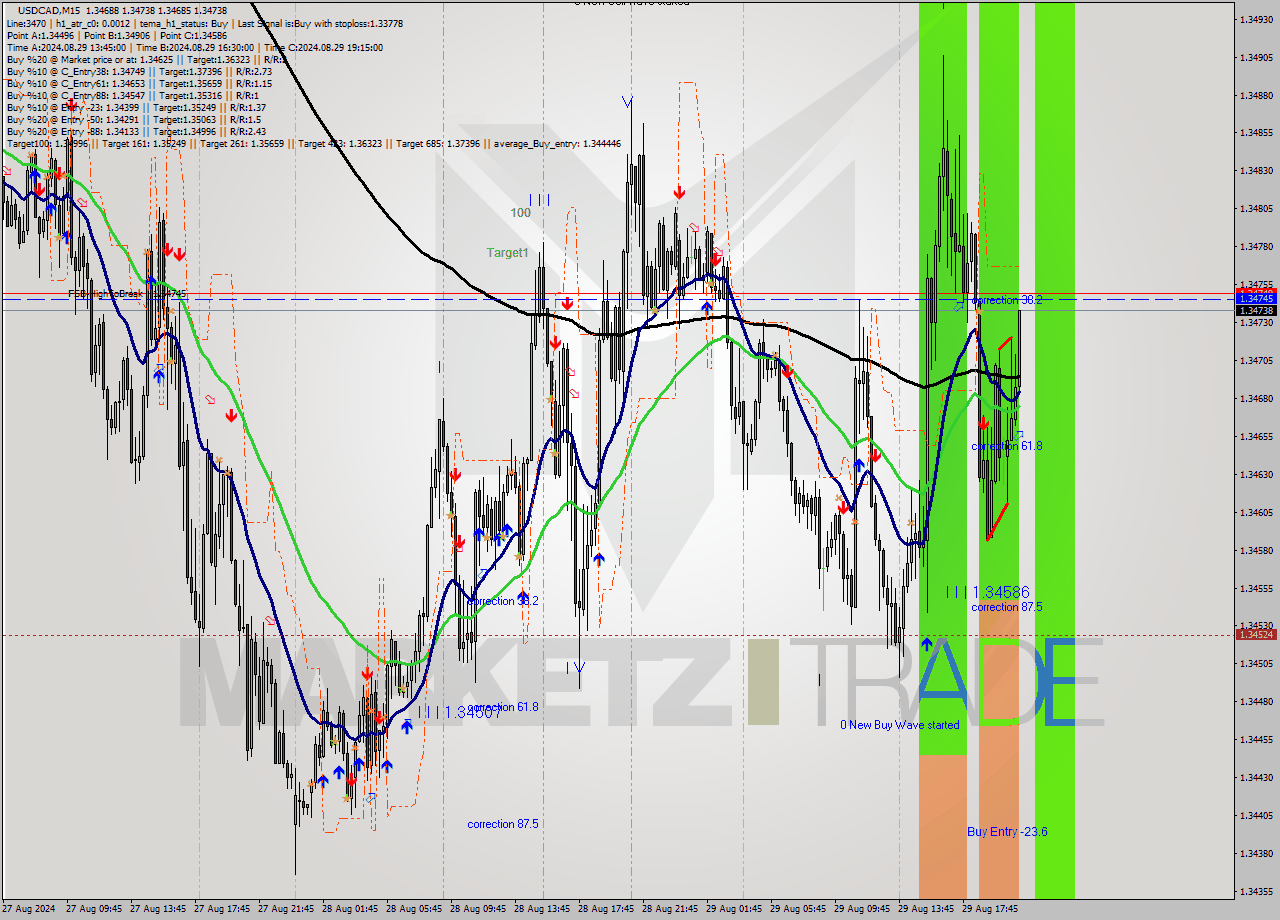Select the blue 1.34745 price tag on the axis
The image size is (1280, 920).
(1255, 299)
